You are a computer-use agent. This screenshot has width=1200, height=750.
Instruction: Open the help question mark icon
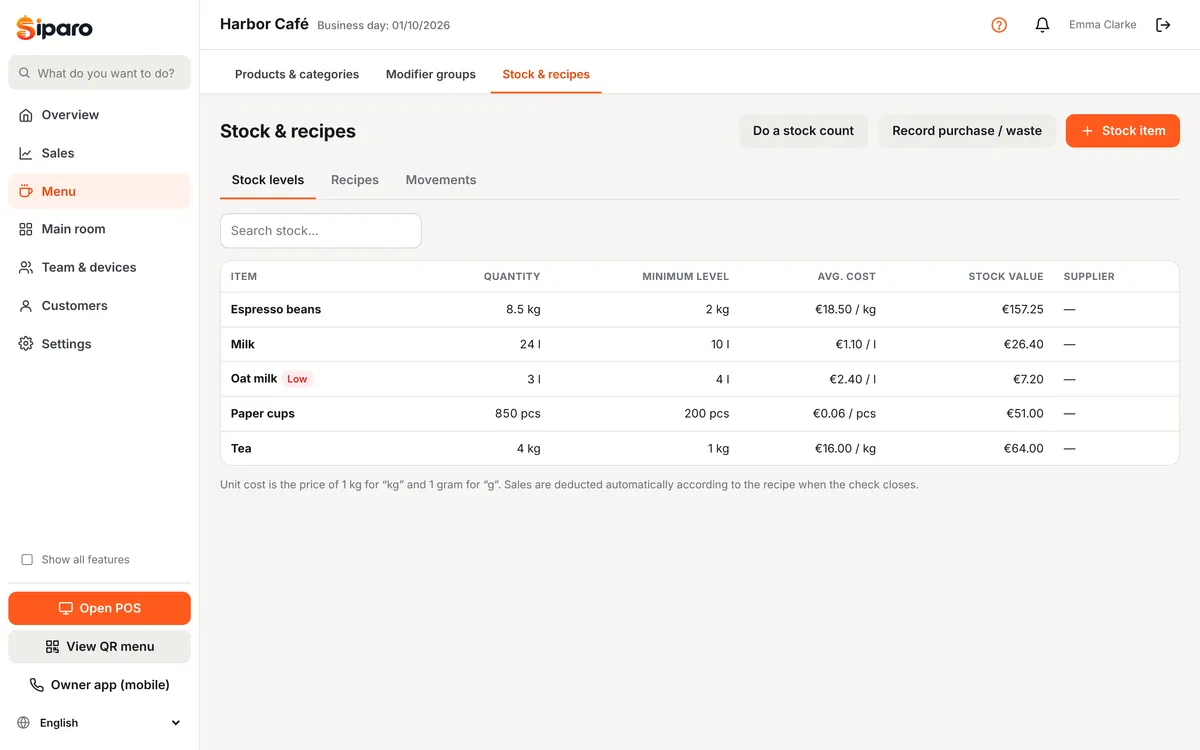tap(999, 25)
